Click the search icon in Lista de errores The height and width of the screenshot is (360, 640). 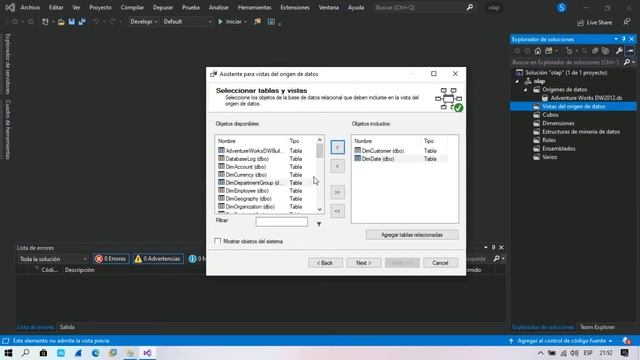click(496, 258)
